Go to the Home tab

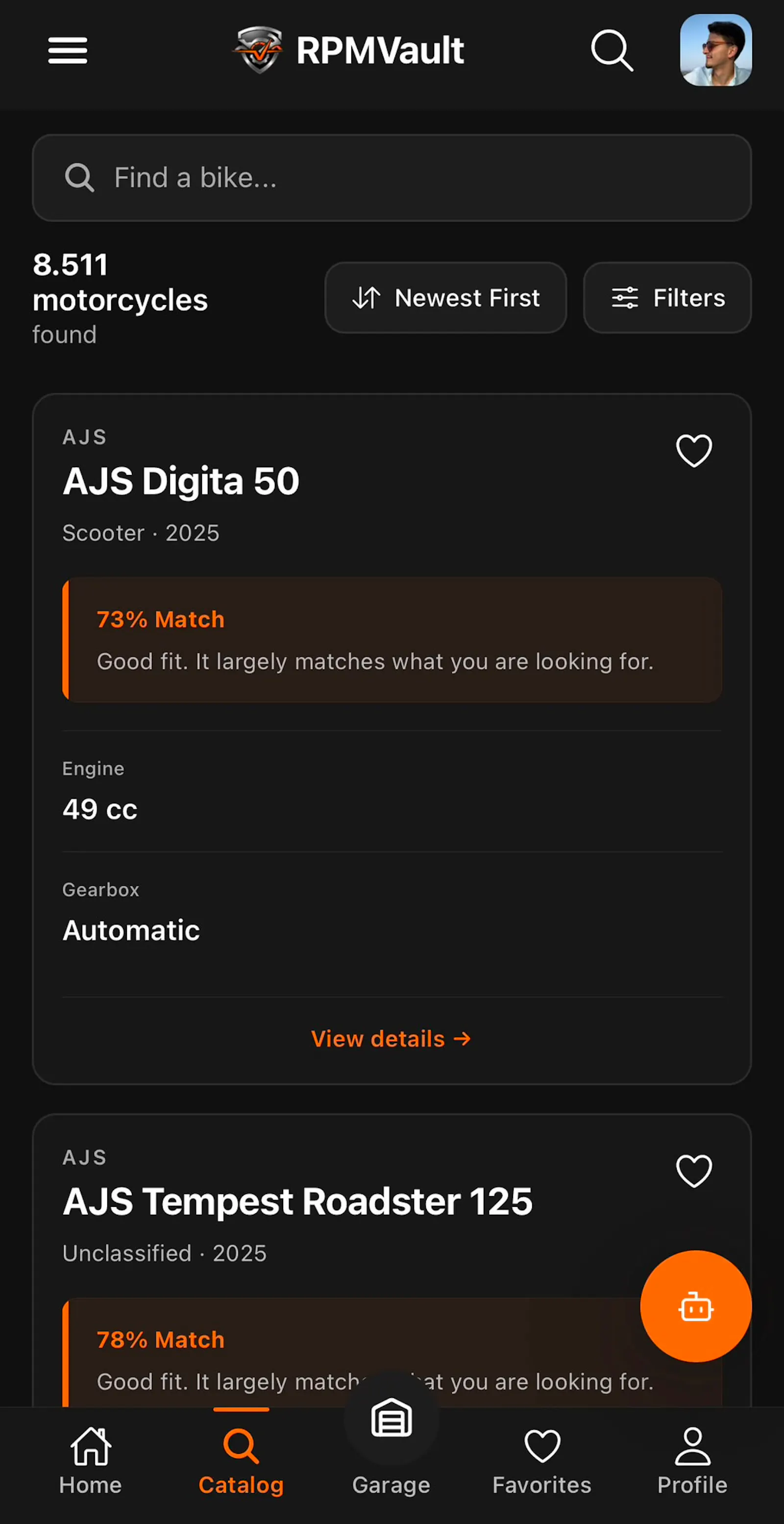(x=91, y=1461)
